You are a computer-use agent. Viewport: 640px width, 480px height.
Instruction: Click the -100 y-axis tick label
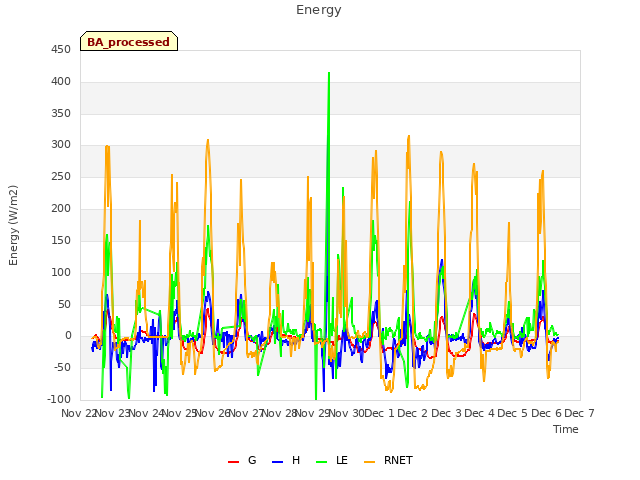59,399
